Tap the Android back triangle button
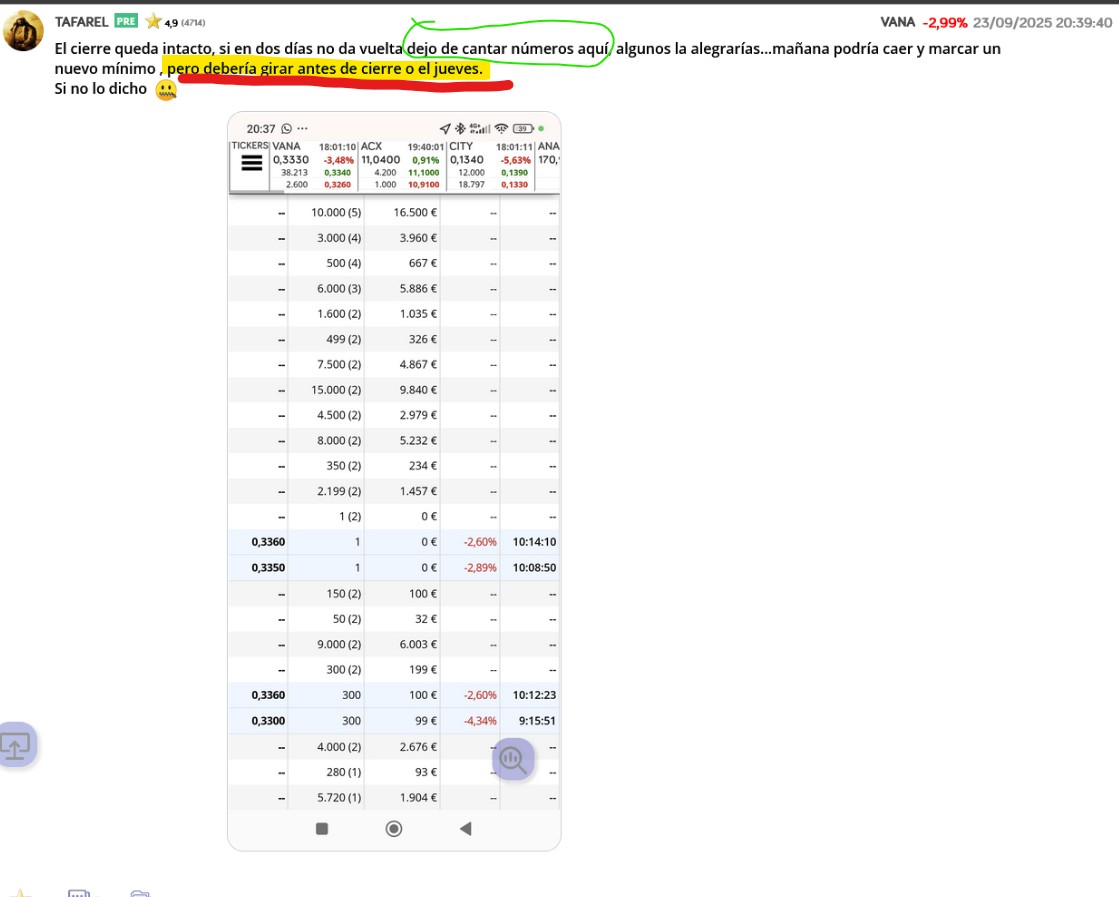Screen dimensions: 1119x897 coord(466,828)
